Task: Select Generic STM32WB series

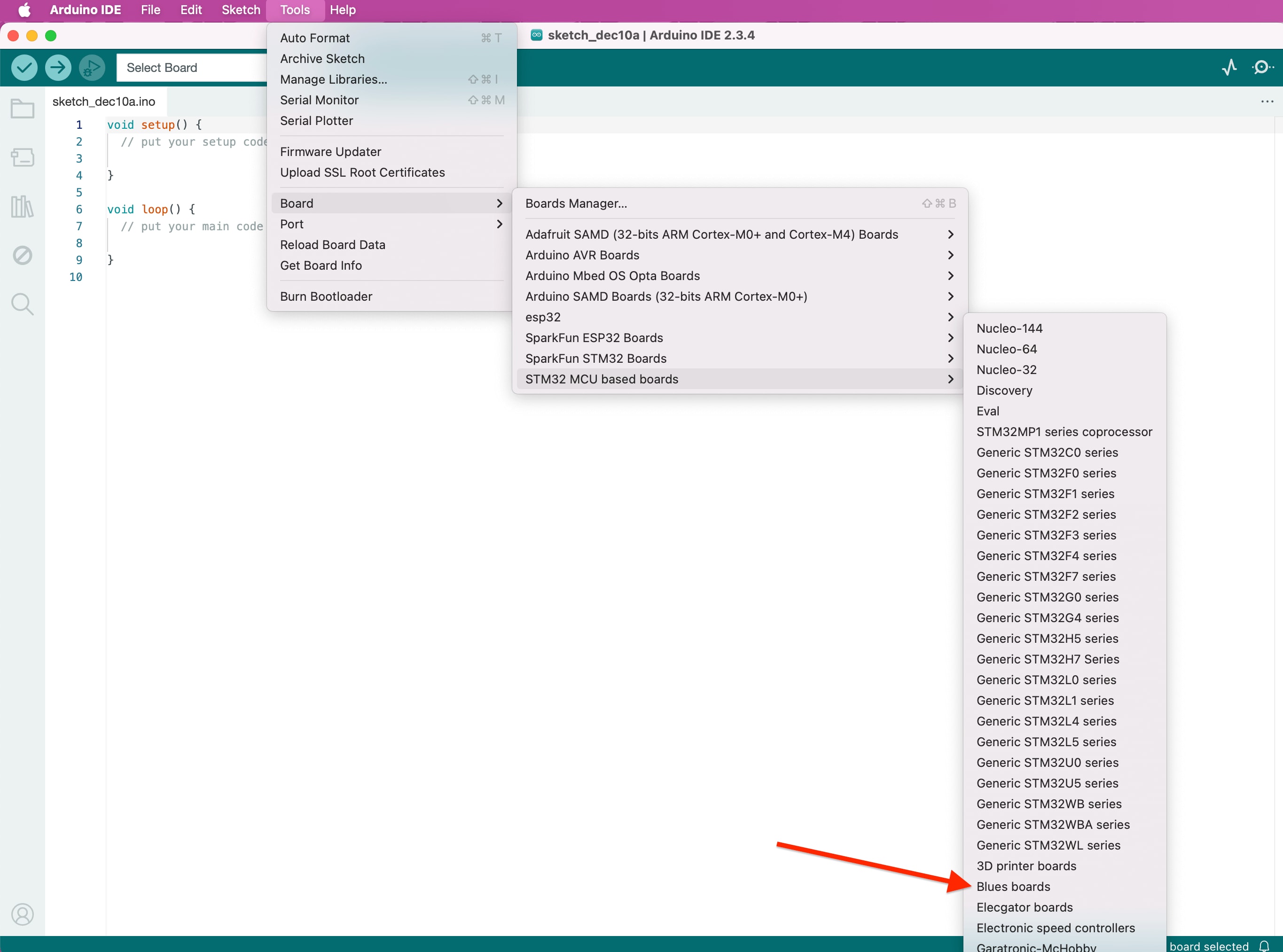Action: click(x=1064, y=804)
